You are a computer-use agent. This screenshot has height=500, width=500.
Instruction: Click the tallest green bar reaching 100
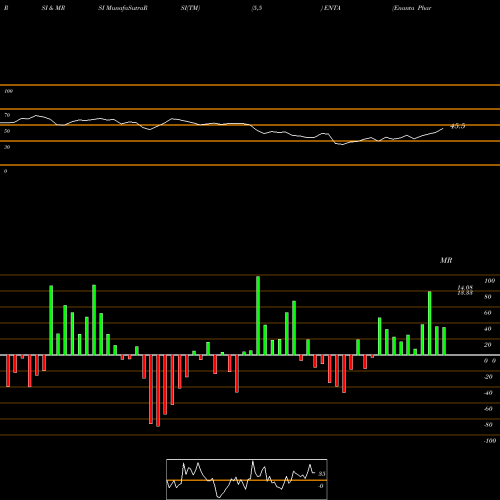(x=258, y=315)
